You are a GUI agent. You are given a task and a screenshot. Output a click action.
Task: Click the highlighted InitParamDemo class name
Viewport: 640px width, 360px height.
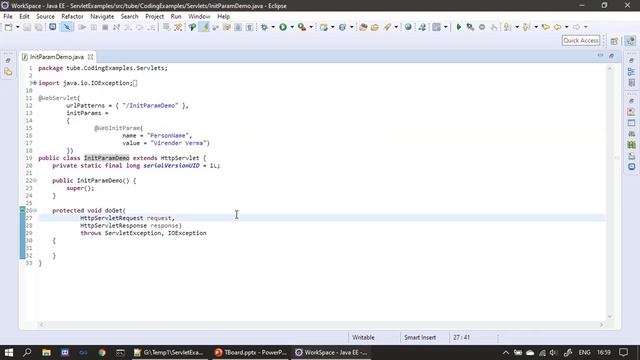[107, 158]
